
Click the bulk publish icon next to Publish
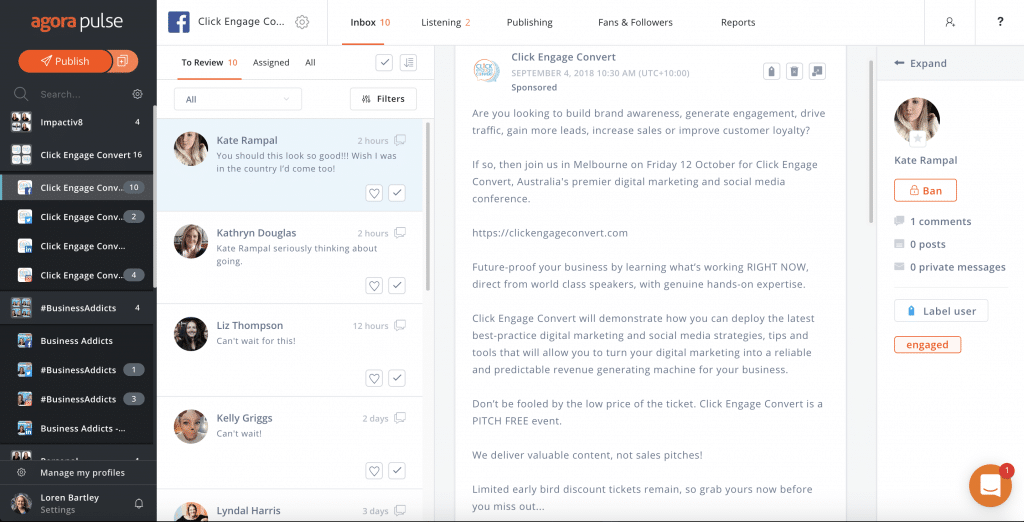pos(122,61)
